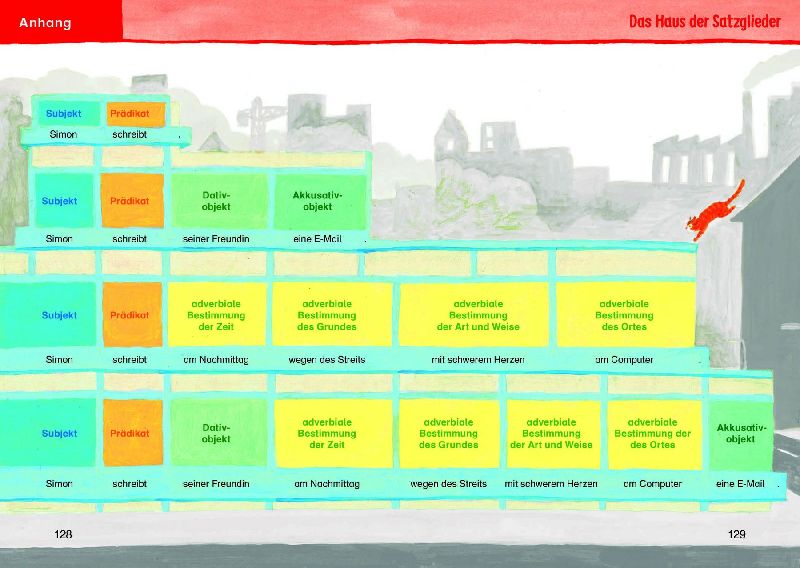Click the orange cat on the roof
800x568 pixels.
tap(715, 210)
